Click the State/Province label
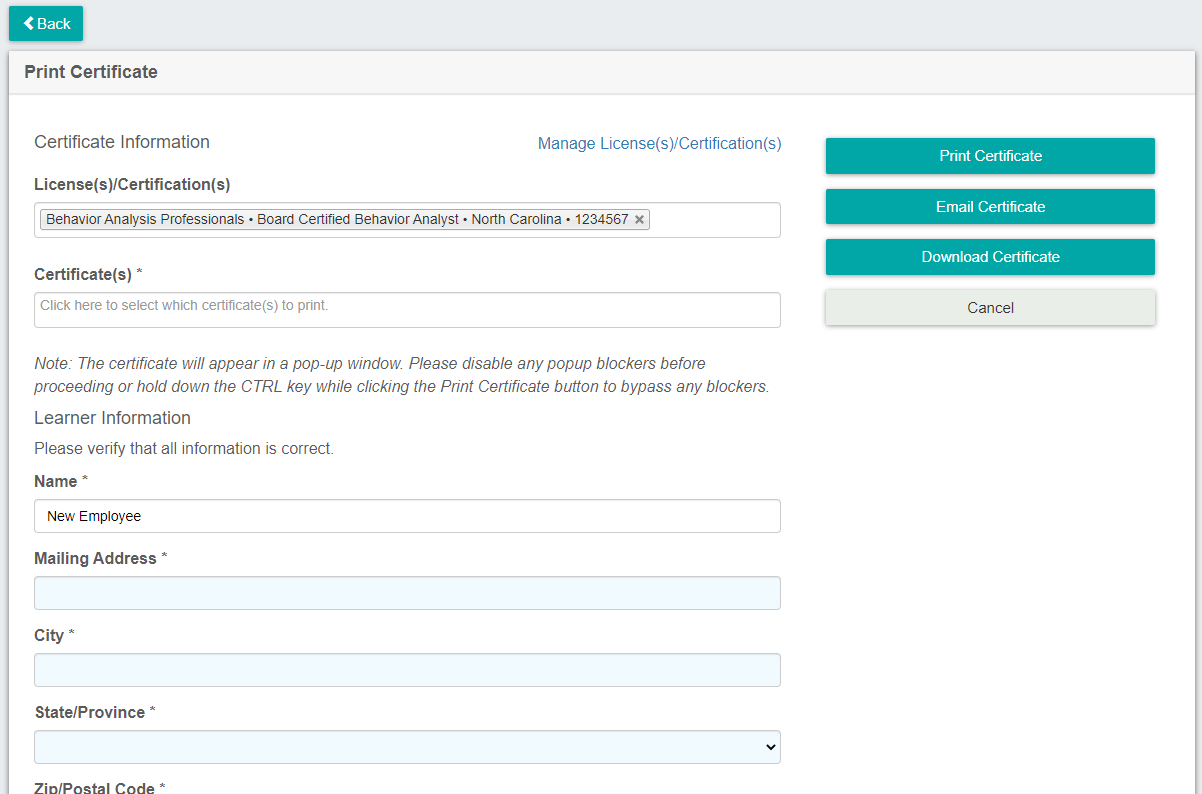The width and height of the screenshot is (1202, 794). click(89, 713)
